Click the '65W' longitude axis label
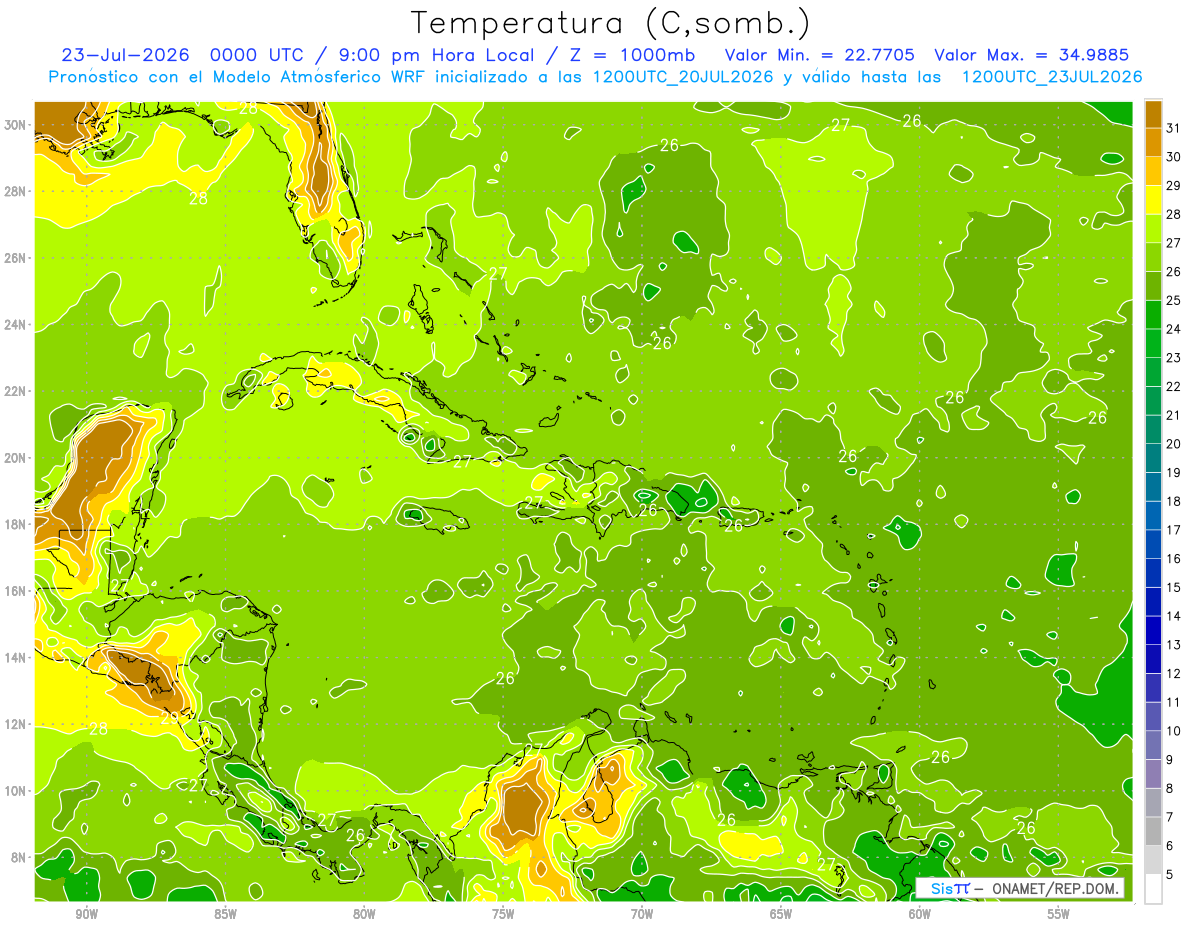This screenshot has width=1200, height=927. (781, 914)
